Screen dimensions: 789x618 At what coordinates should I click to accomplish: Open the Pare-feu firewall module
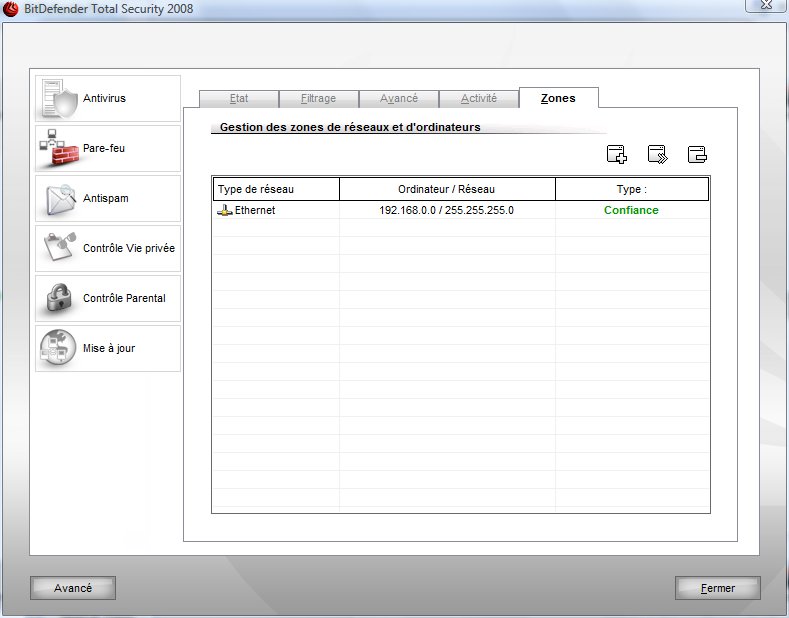(108, 148)
